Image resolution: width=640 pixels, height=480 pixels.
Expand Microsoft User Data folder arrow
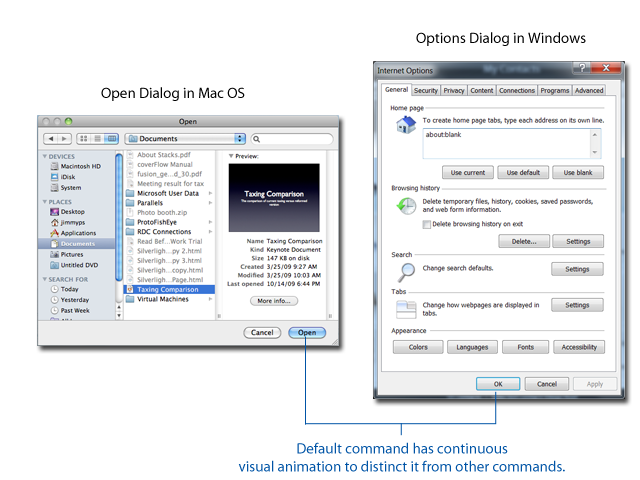[211, 193]
